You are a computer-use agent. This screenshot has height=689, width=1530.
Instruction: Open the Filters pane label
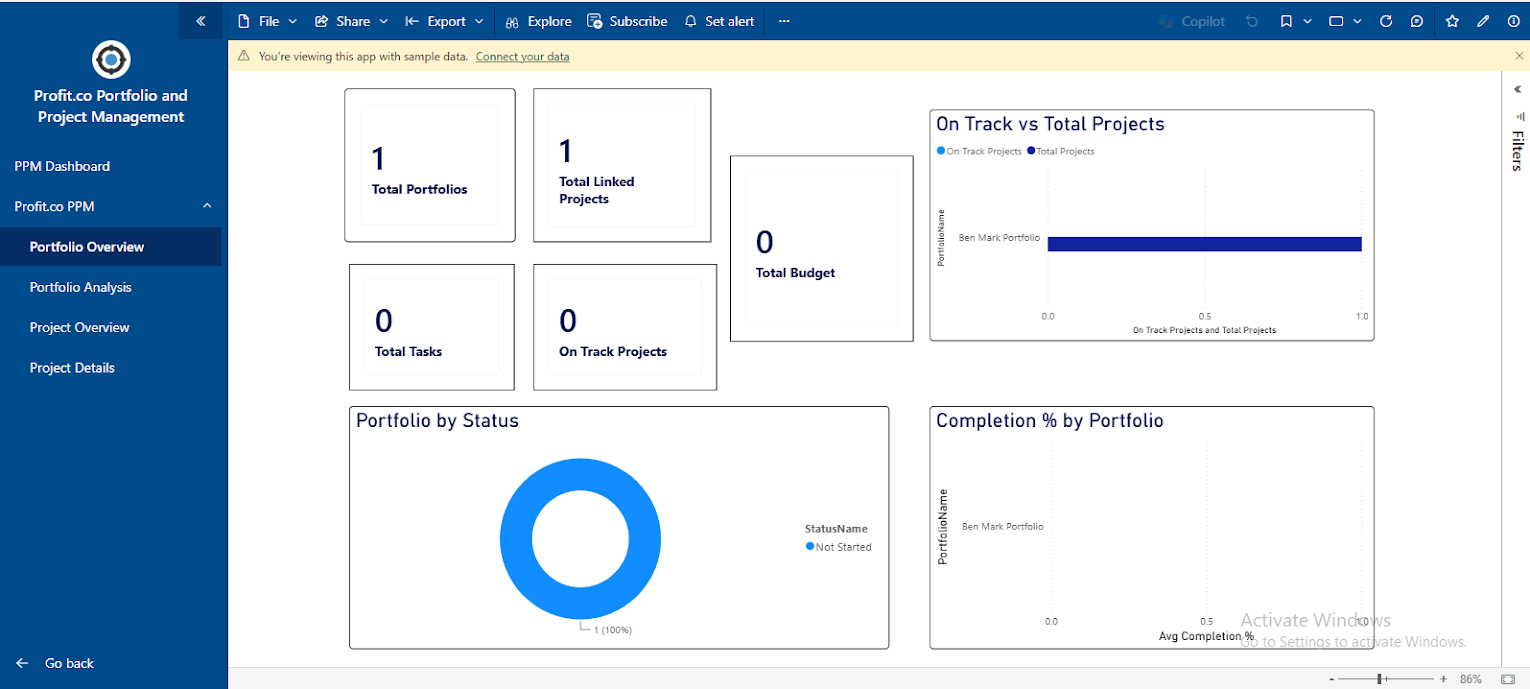(1517, 150)
